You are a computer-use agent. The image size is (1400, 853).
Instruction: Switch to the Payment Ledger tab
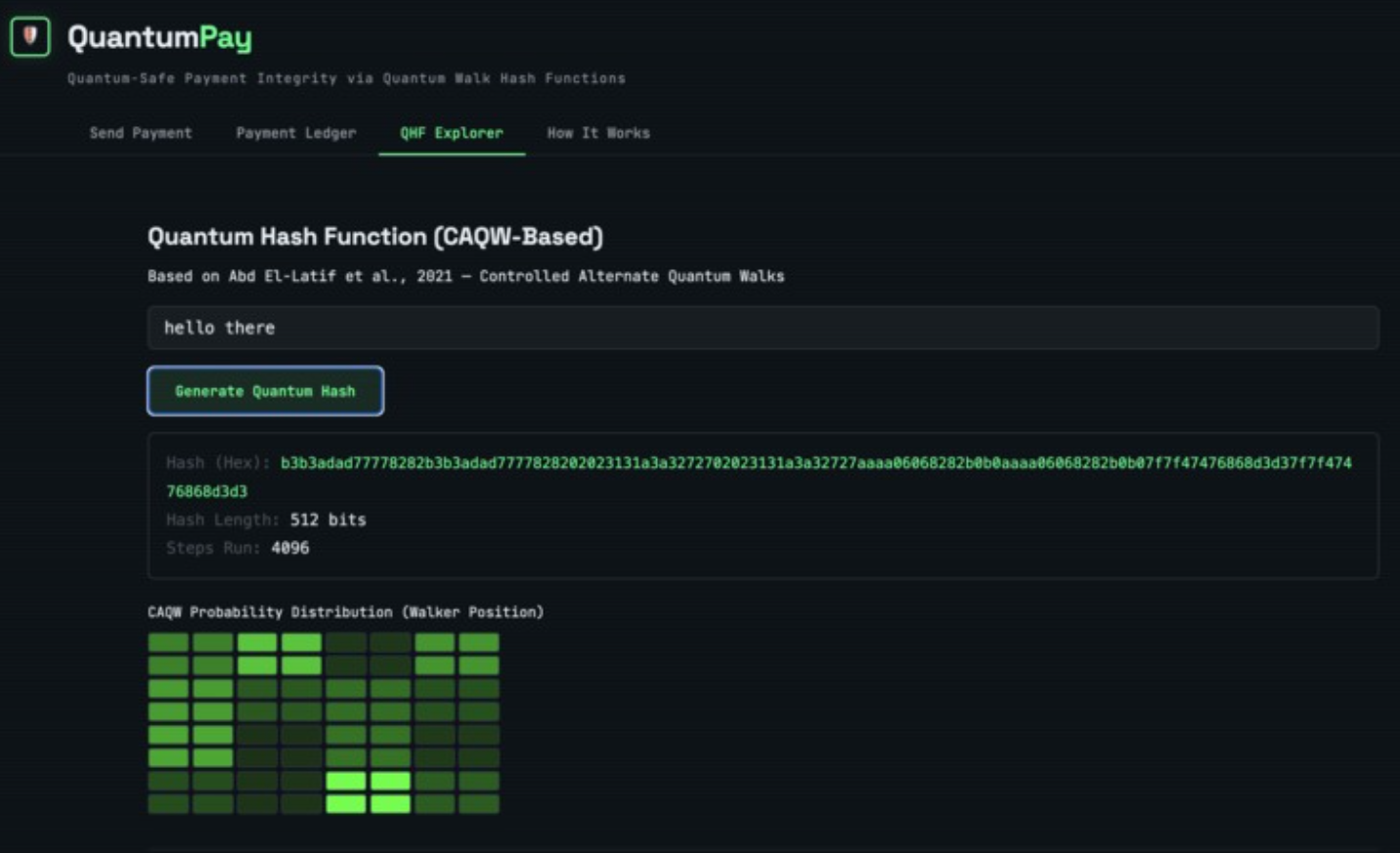click(296, 133)
